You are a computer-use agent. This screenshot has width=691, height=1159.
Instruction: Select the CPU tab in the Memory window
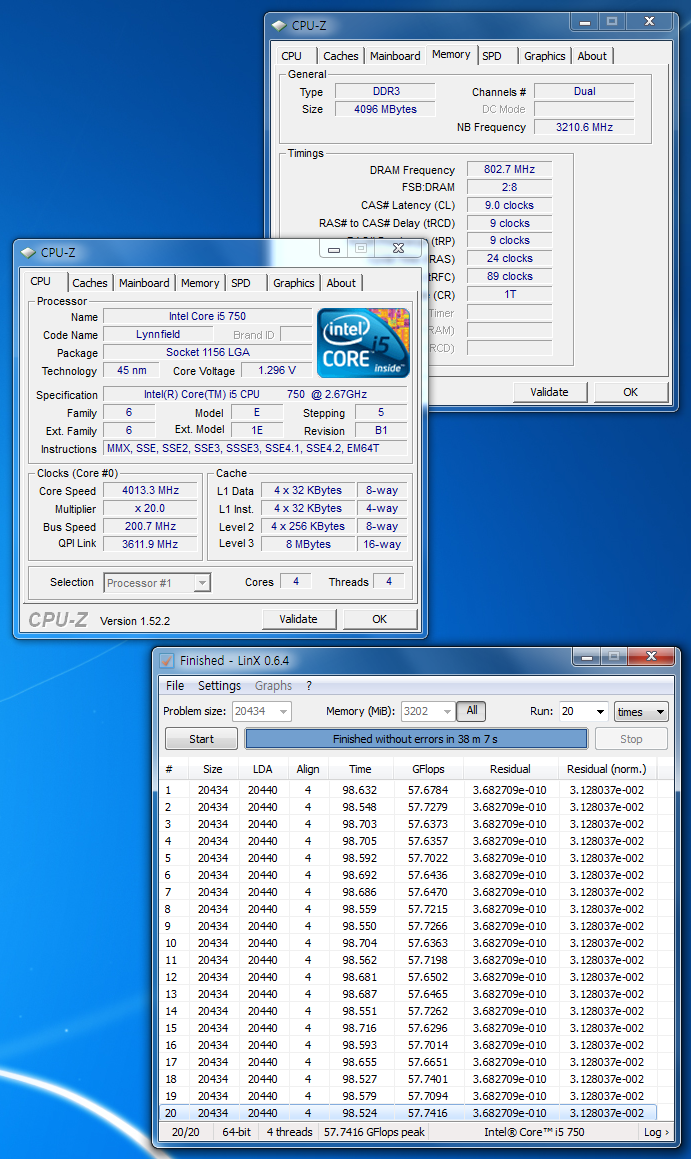click(x=292, y=56)
